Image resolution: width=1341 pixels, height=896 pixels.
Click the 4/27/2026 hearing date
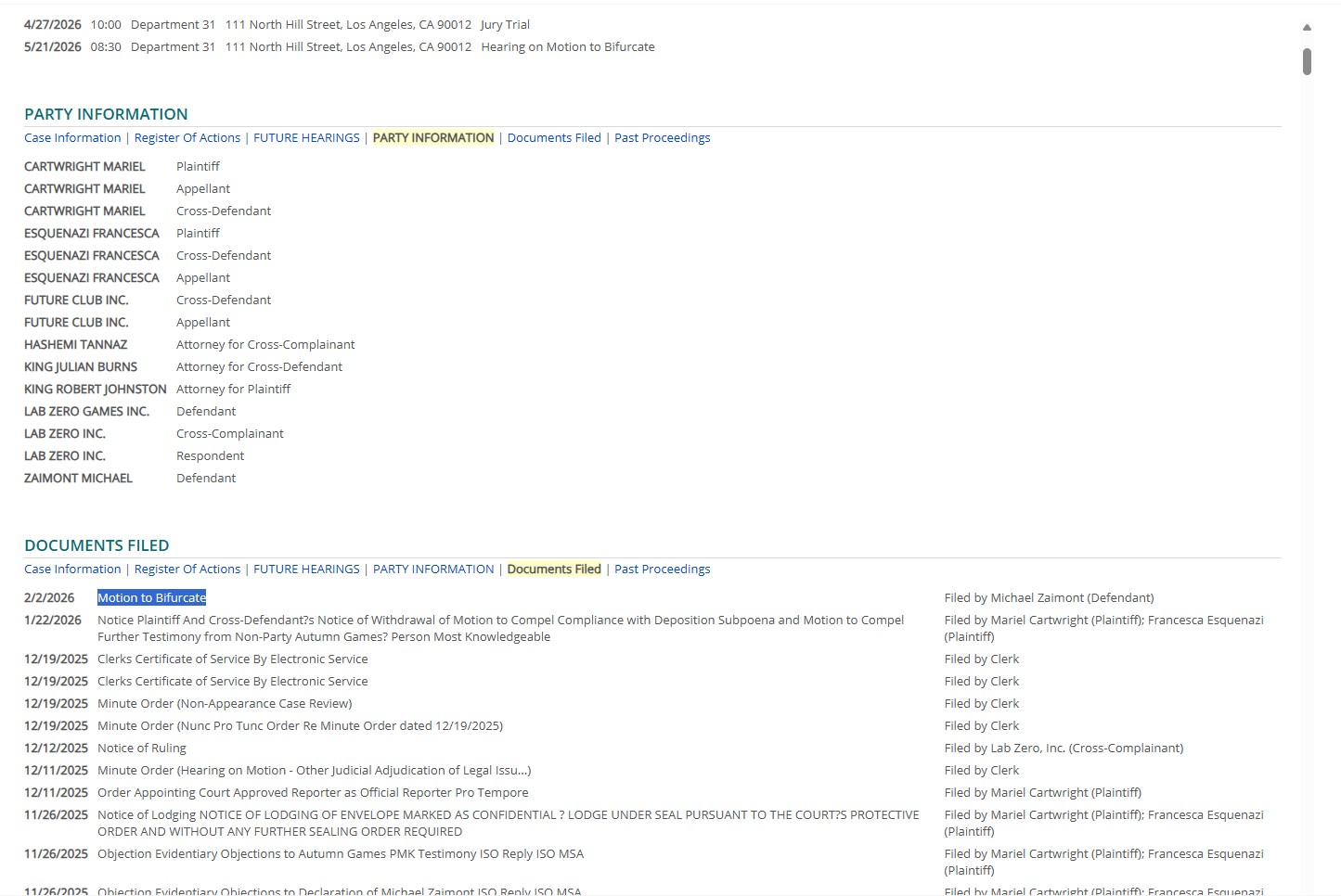tap(53, 25)
